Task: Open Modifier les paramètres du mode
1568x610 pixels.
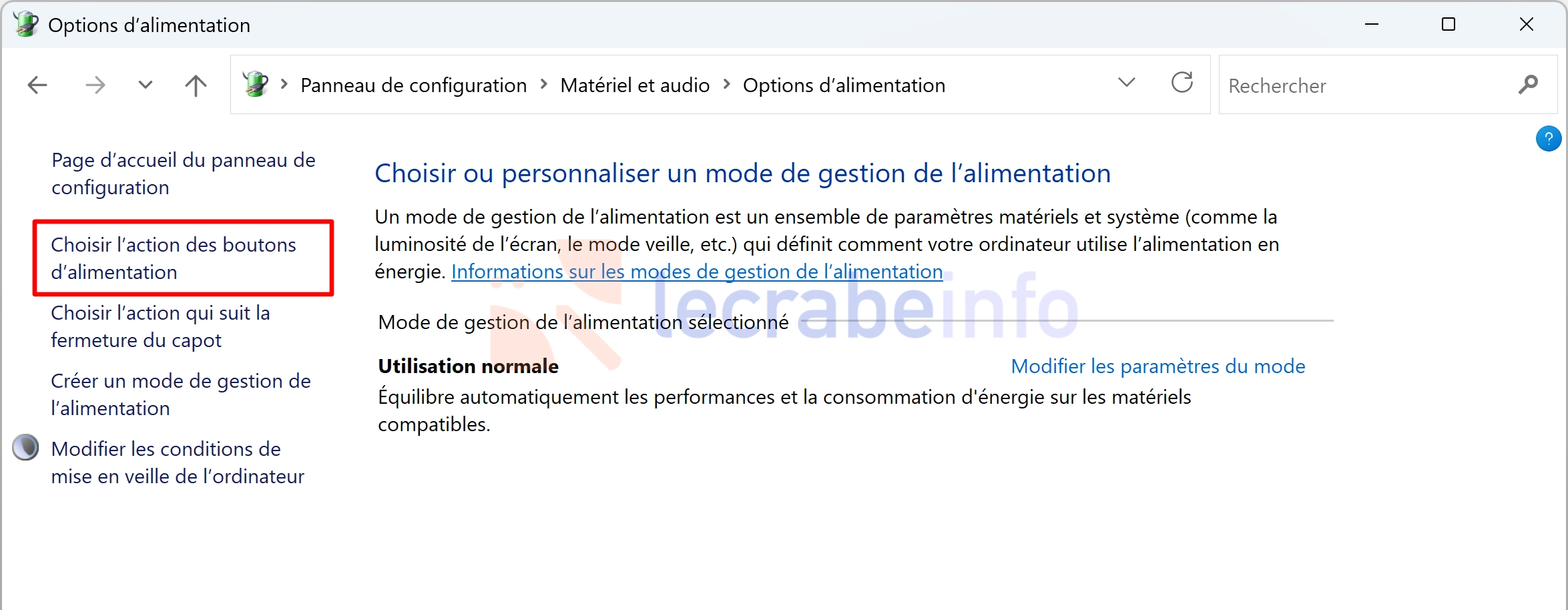Action: coord(1157,366)
